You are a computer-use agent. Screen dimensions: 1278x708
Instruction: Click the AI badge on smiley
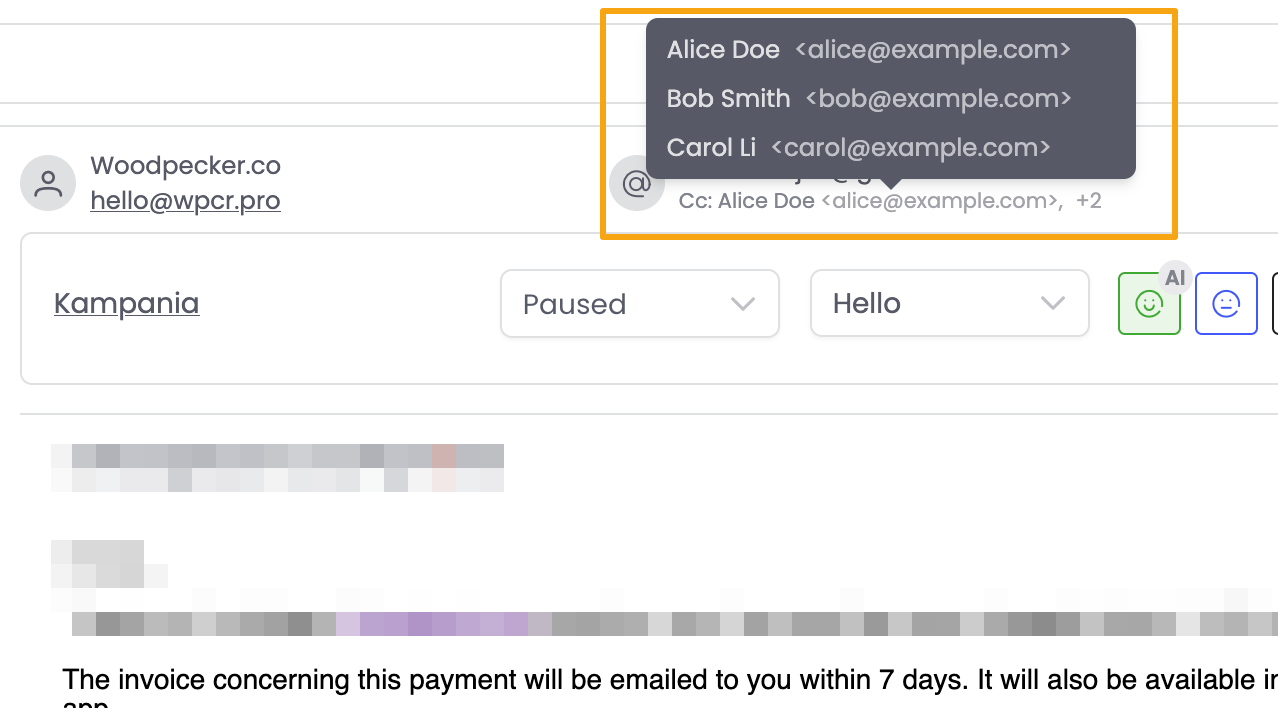tap(1175, 278)
